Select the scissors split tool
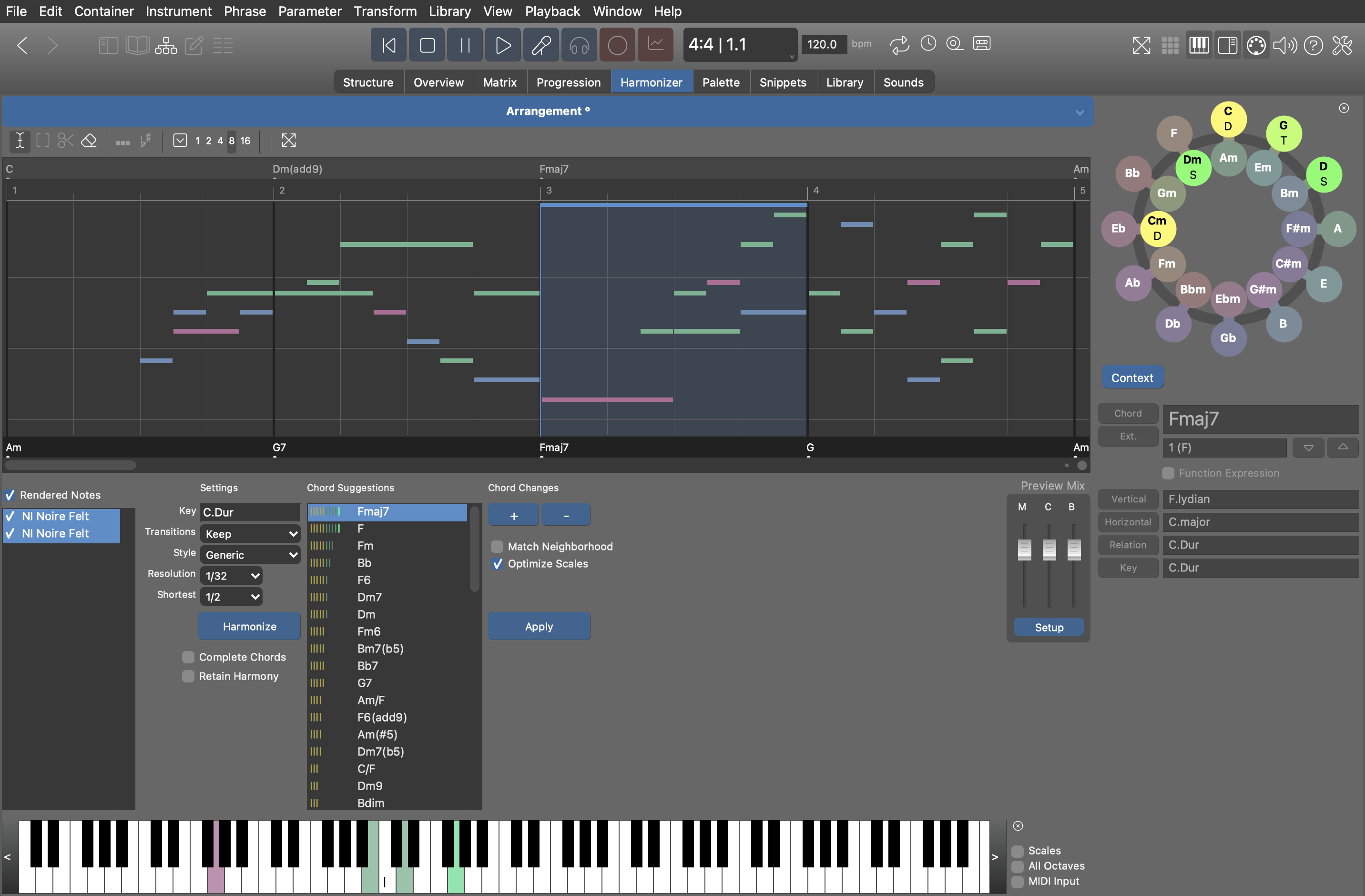The image size is (1365, 896). coord(65,141)
